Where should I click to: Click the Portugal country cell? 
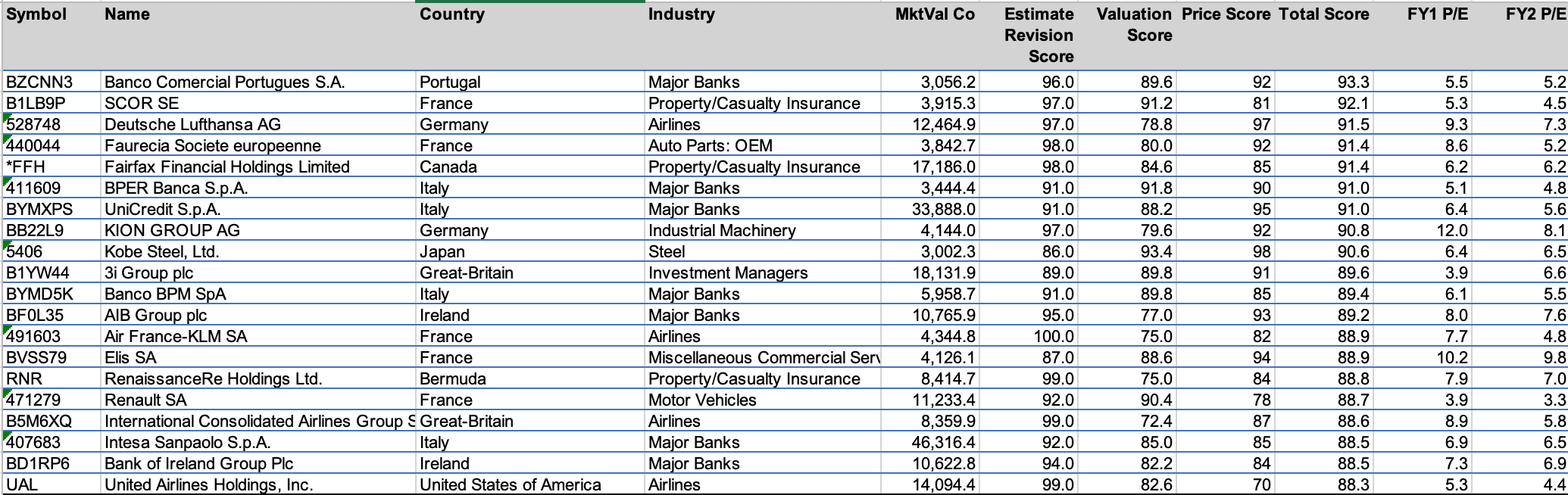pos(530,82)
